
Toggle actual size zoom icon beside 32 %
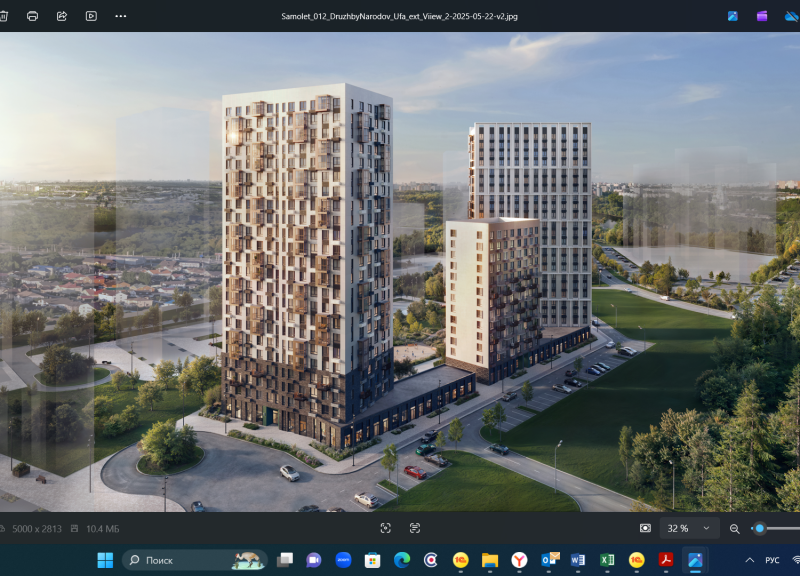(645, 528)
